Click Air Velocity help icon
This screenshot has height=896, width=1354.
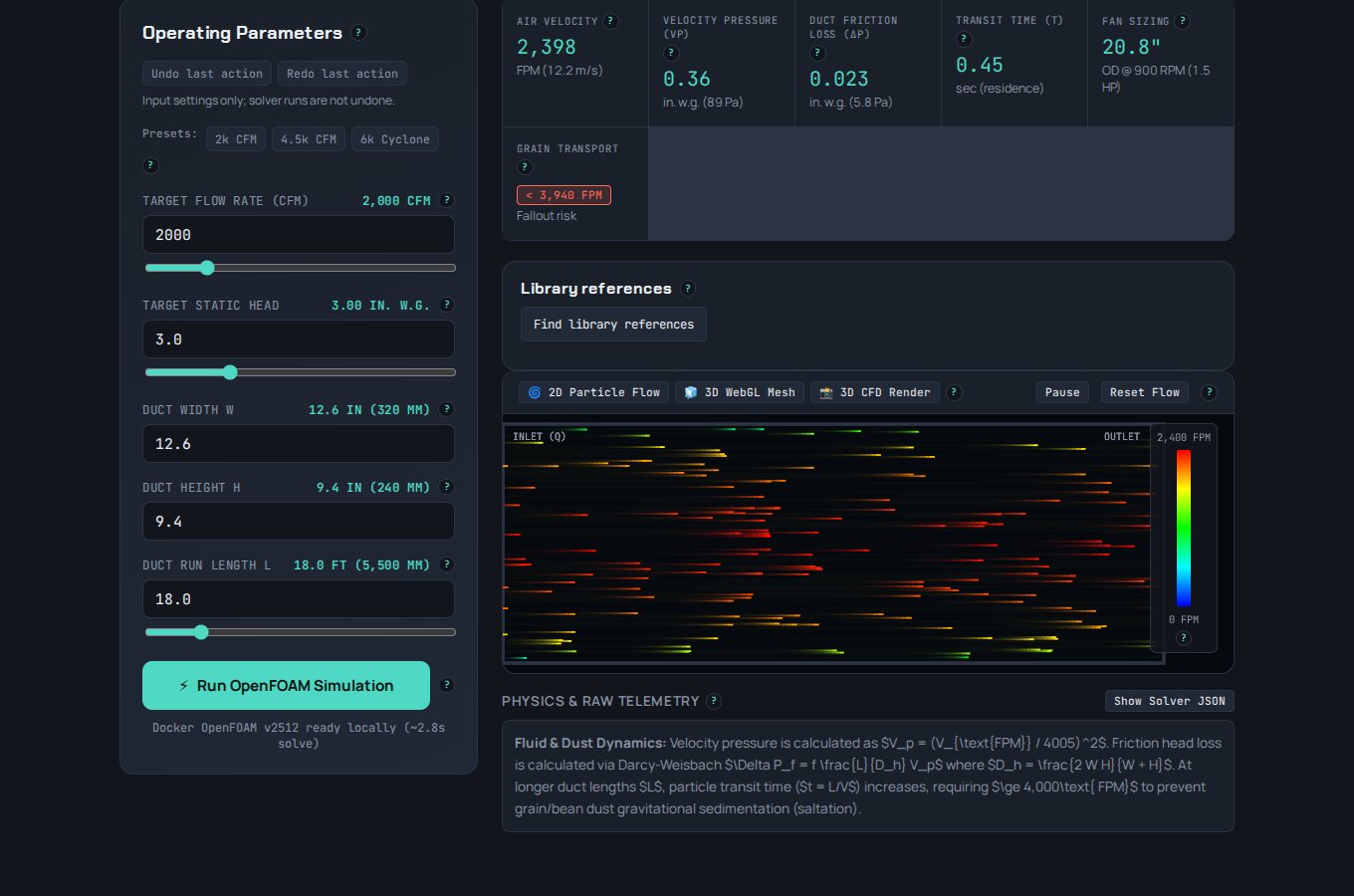tap(611, 21)
